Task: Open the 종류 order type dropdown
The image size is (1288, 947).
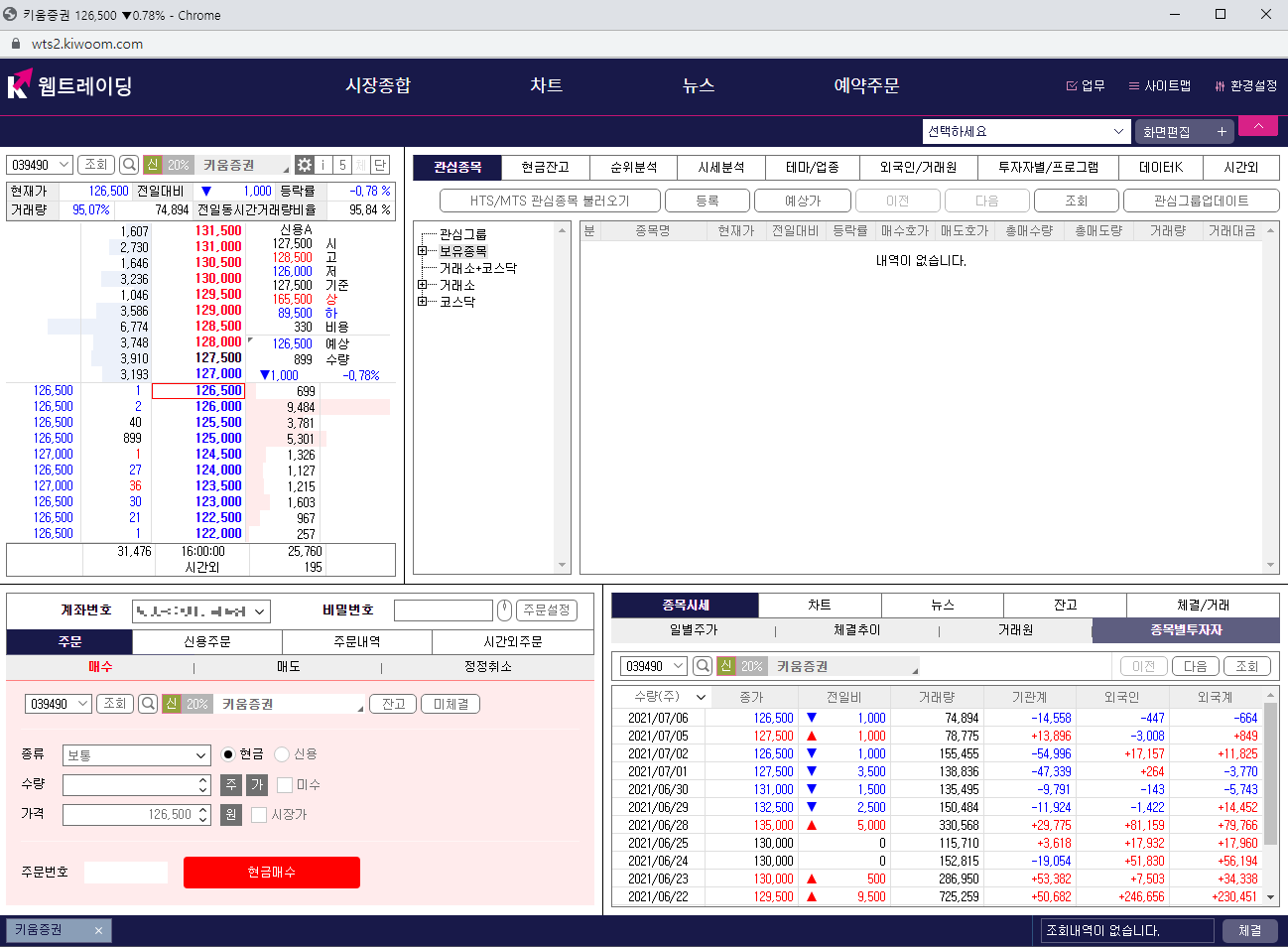Action: 136,755
